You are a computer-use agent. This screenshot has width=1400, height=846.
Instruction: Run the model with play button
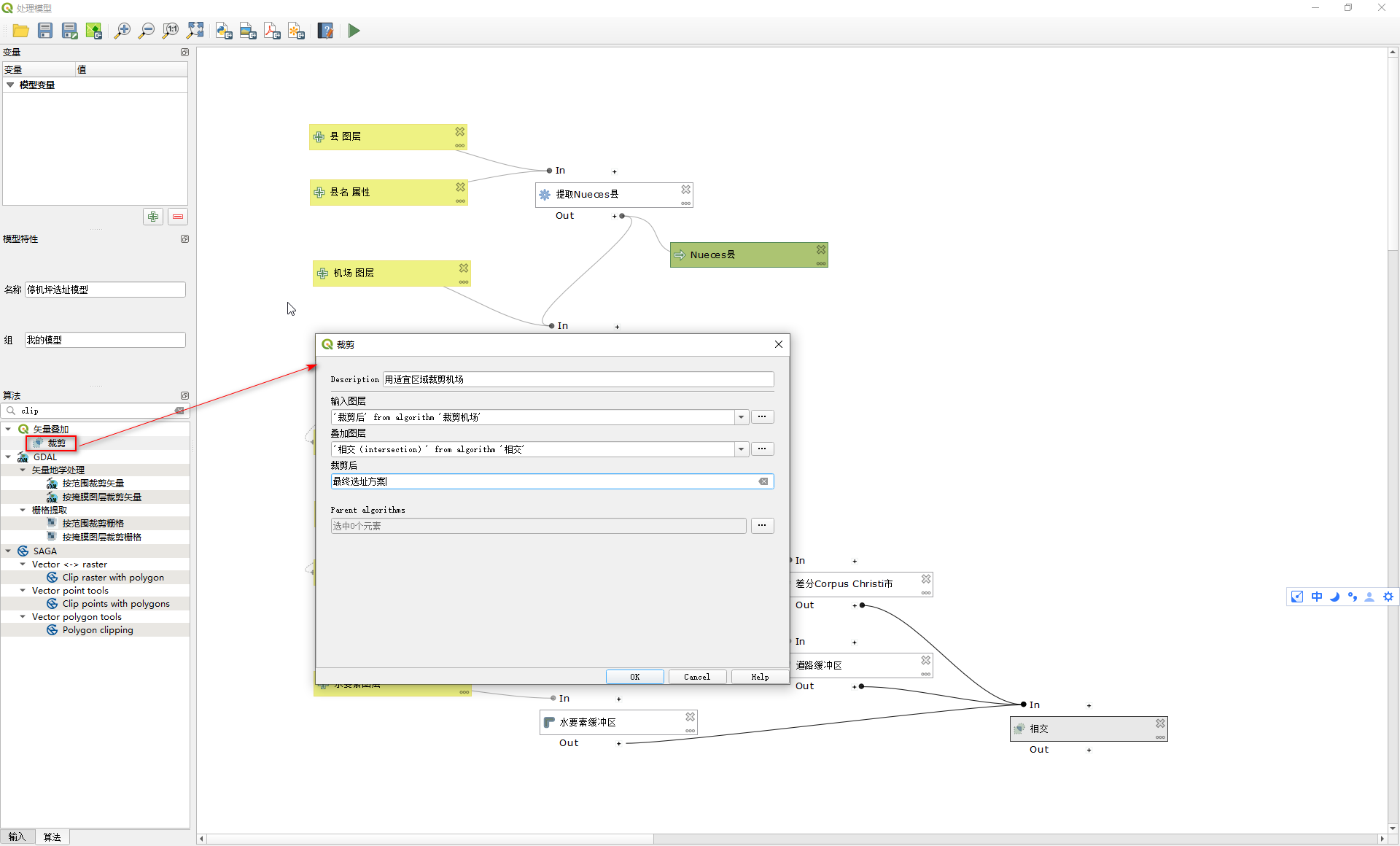coord(354,31)
